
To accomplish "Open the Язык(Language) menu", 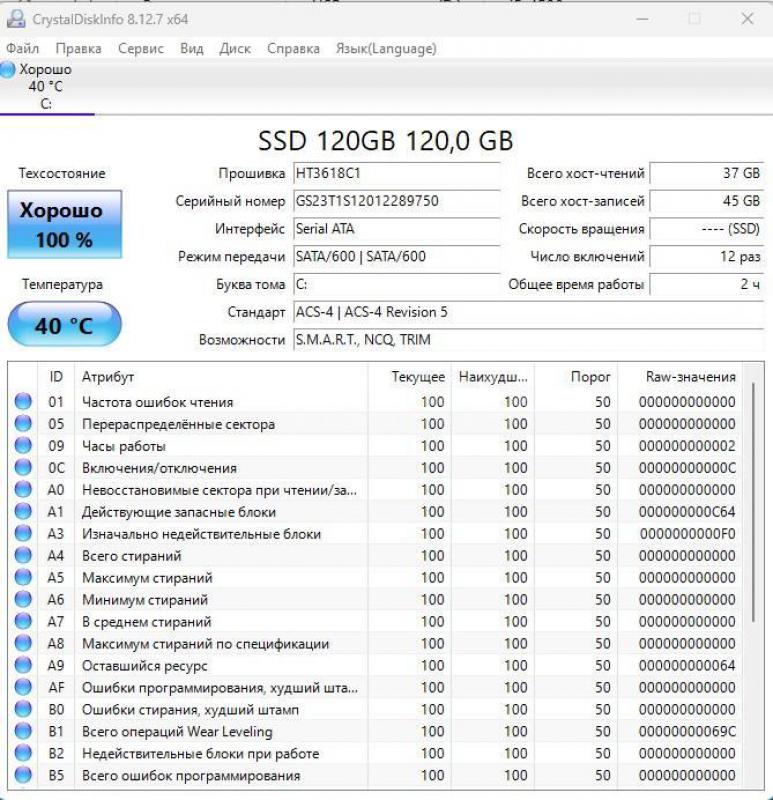I will [x=386, y=48].
